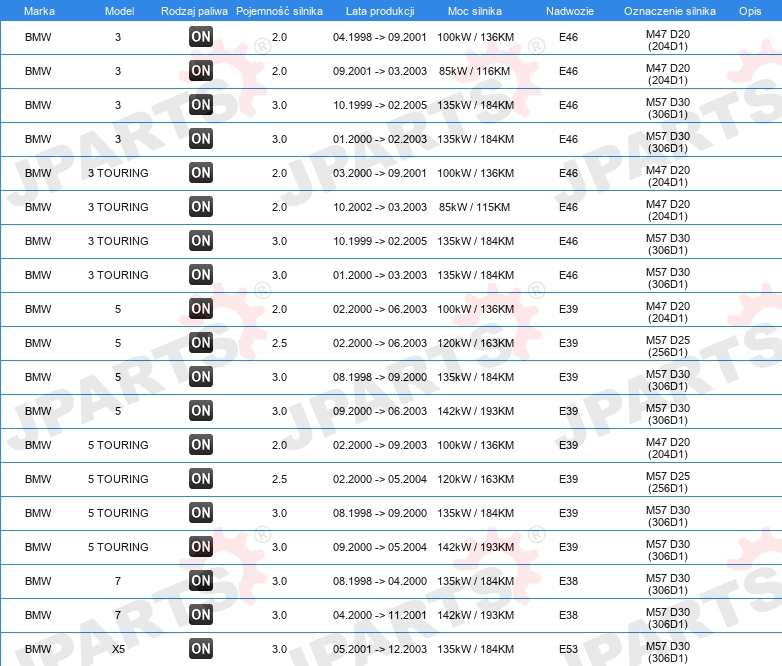Image resolution: width=782 pixels, height=666 pixels.
Task: Click the Pojemność silnika column header
Action: pyautogui.click(x=279, y=11)
